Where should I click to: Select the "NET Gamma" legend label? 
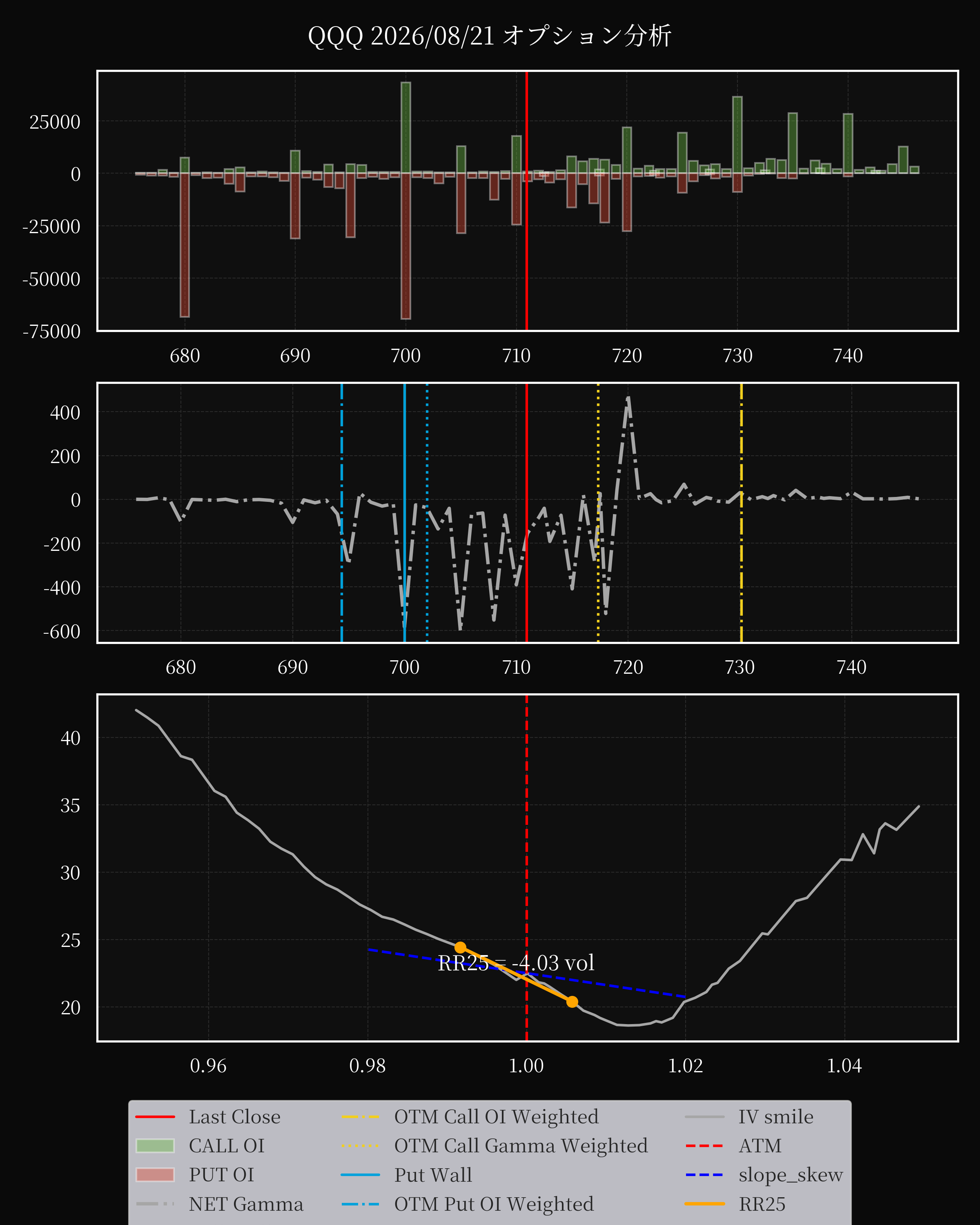[x=246, y=1204]
